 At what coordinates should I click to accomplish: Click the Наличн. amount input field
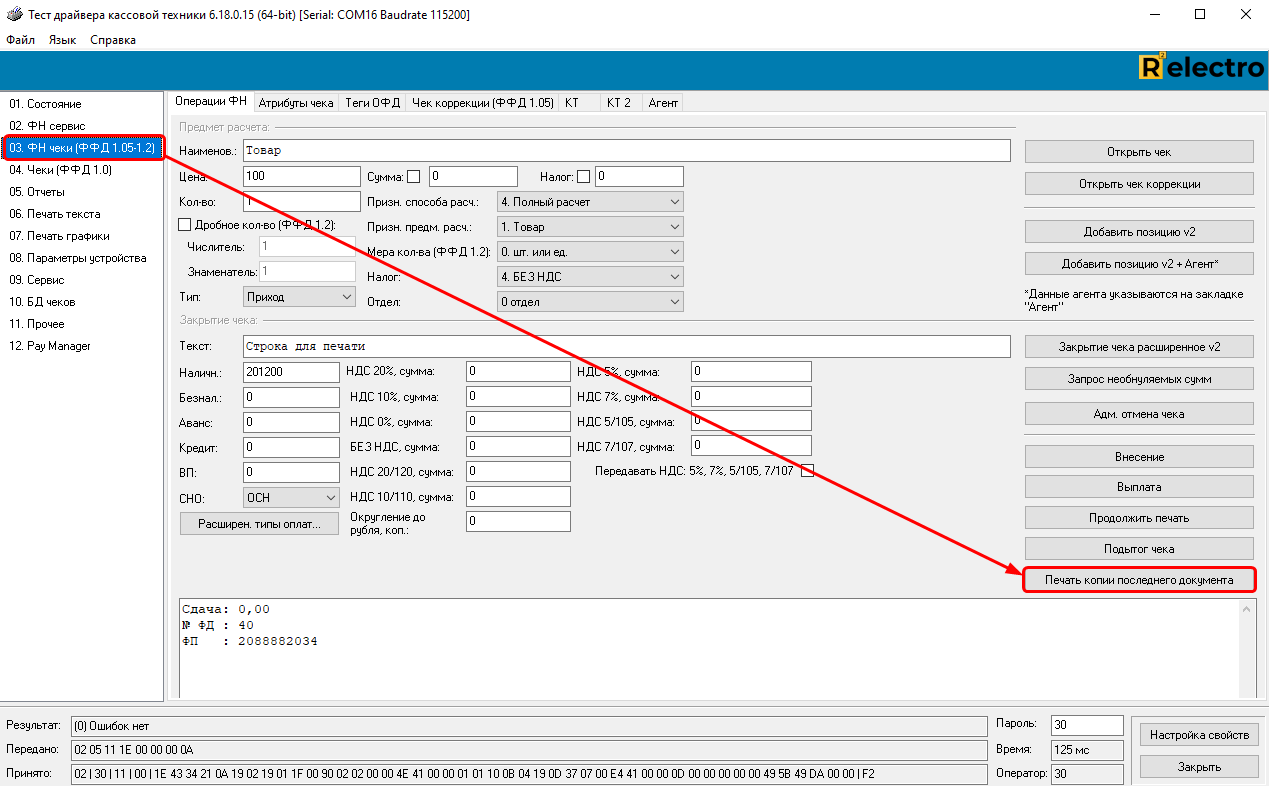pos(291,372)
